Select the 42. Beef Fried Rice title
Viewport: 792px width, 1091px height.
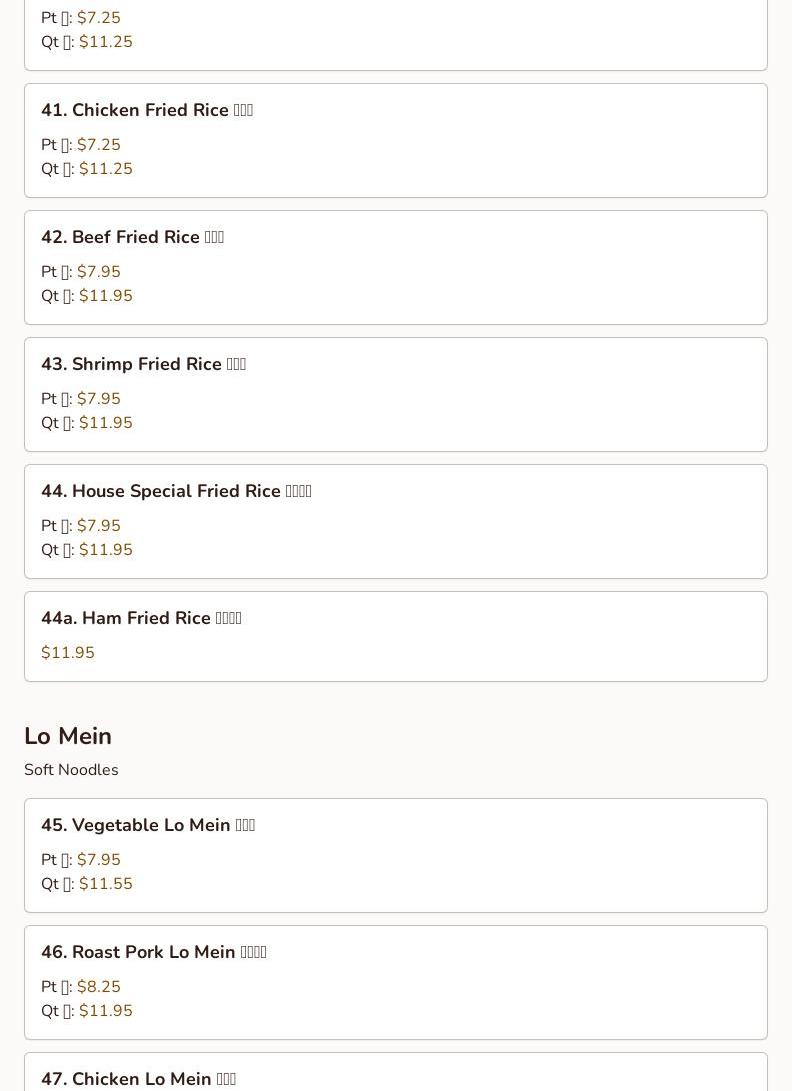click(132, 238)
